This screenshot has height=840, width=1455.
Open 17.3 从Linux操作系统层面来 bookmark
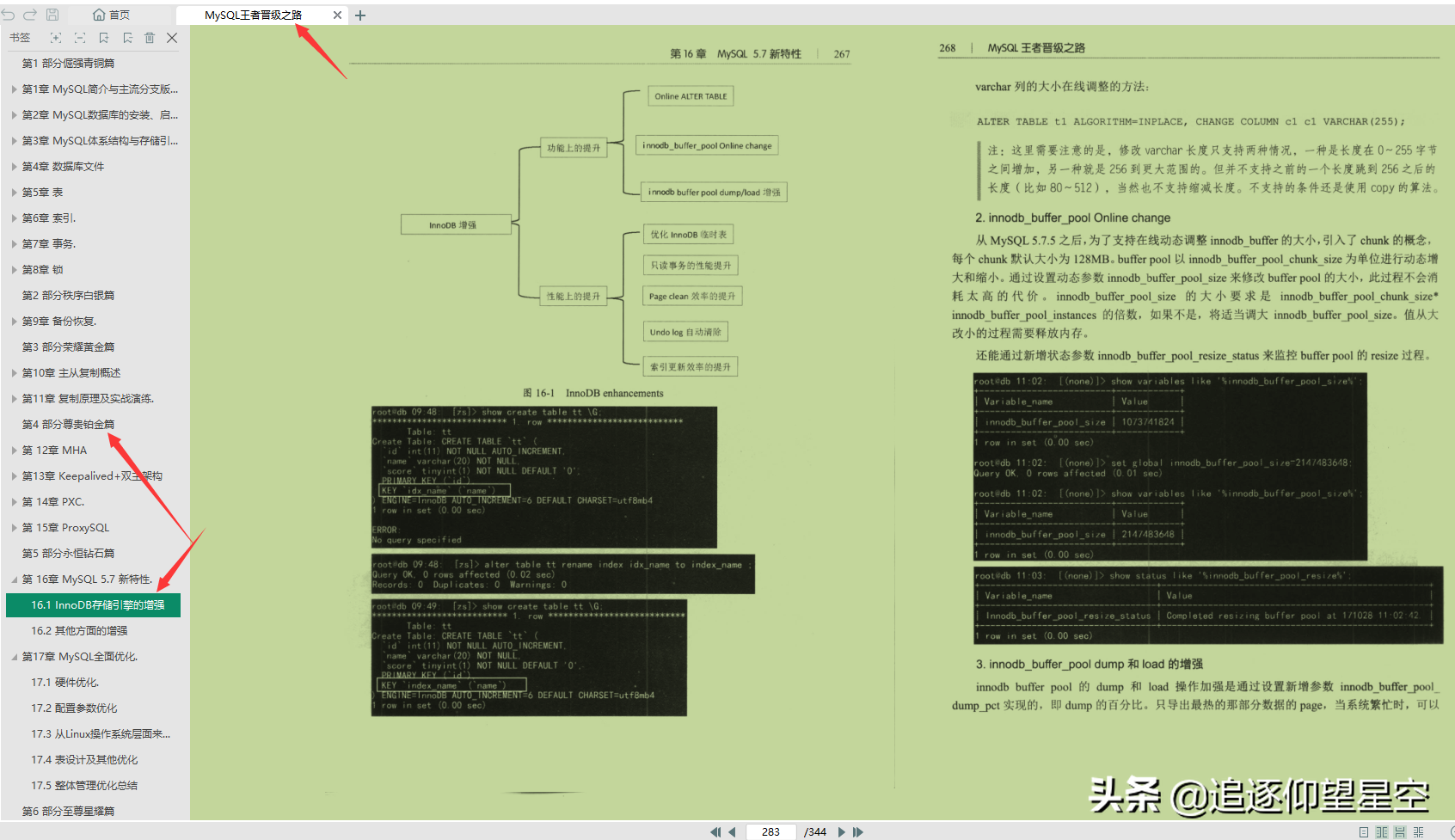tap(101, 734)
